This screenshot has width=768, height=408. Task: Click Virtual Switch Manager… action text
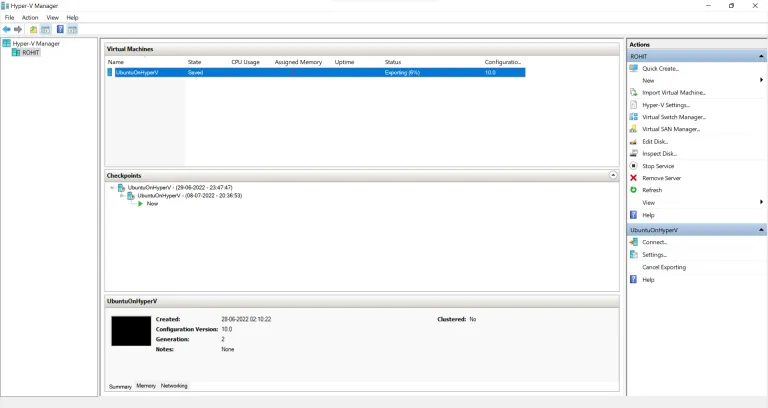point(674,117)
